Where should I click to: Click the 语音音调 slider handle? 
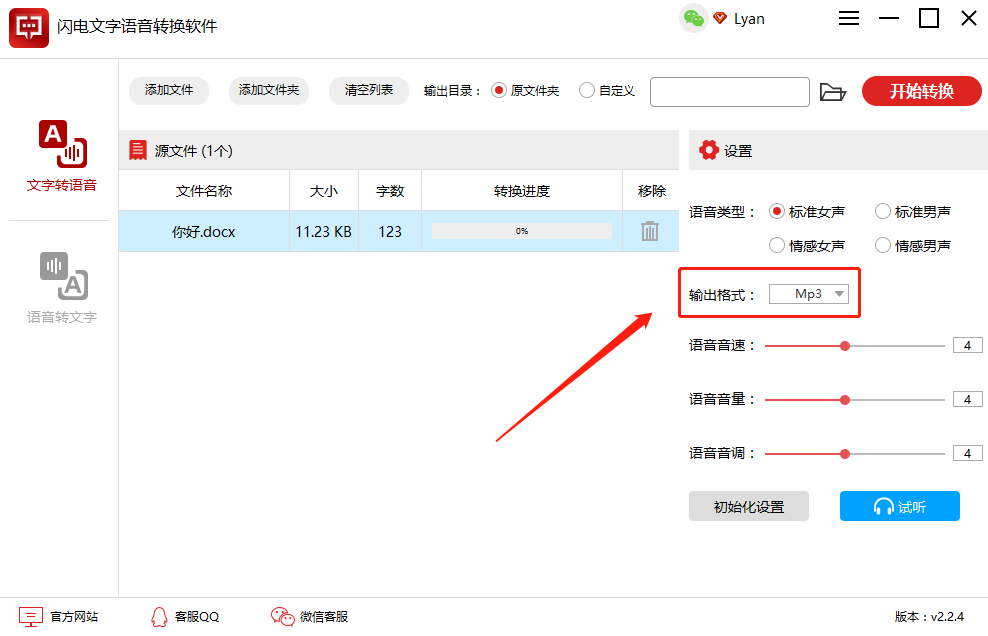845,454
